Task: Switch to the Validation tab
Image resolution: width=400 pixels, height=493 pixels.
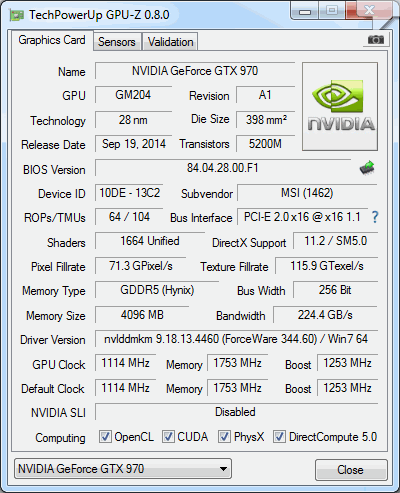Action: tap(170, 42)
